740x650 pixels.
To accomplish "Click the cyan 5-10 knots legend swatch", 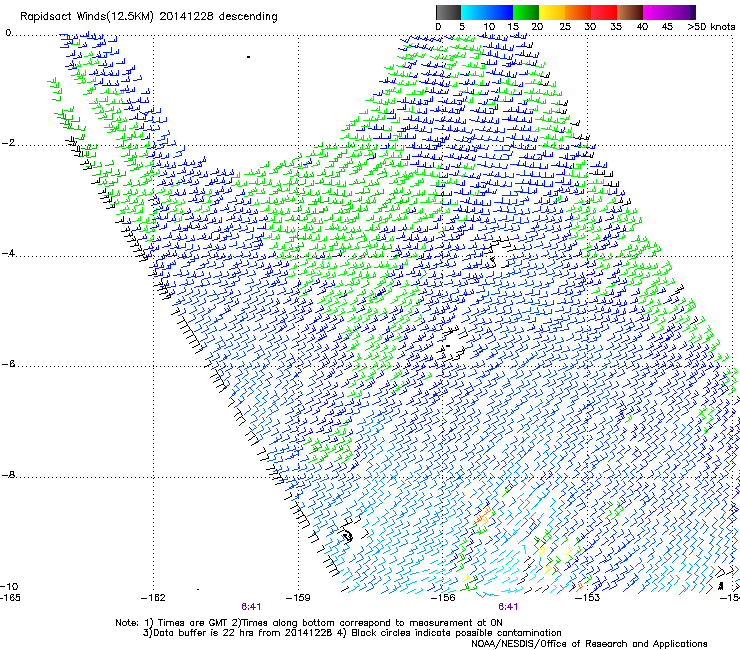I will (x=474, y=12).
